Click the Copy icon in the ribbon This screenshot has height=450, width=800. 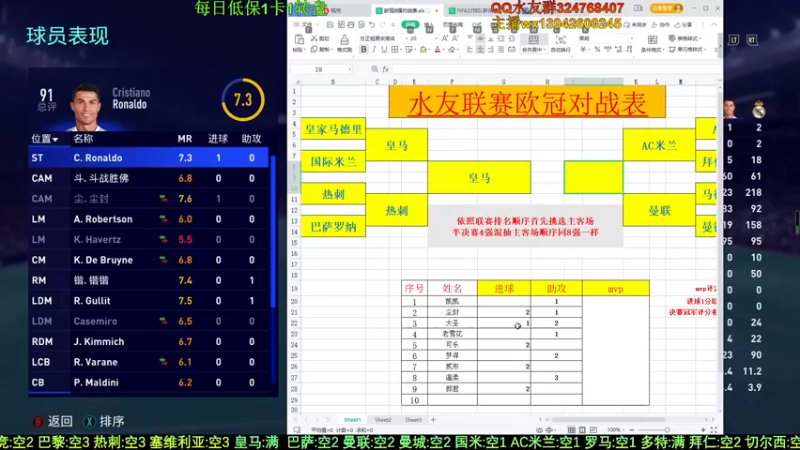314,49
